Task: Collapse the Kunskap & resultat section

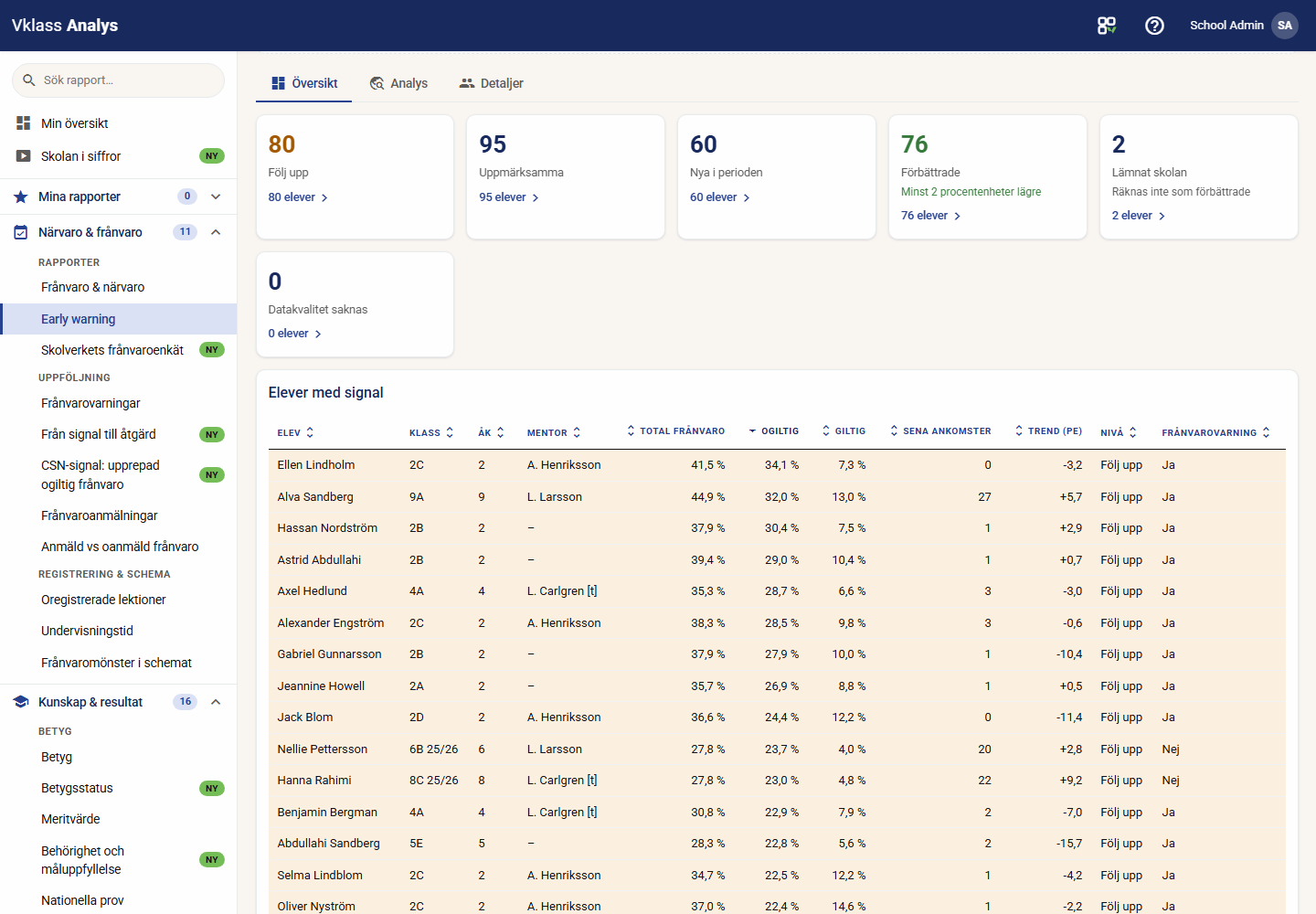Action: click(x=216, y=702)
